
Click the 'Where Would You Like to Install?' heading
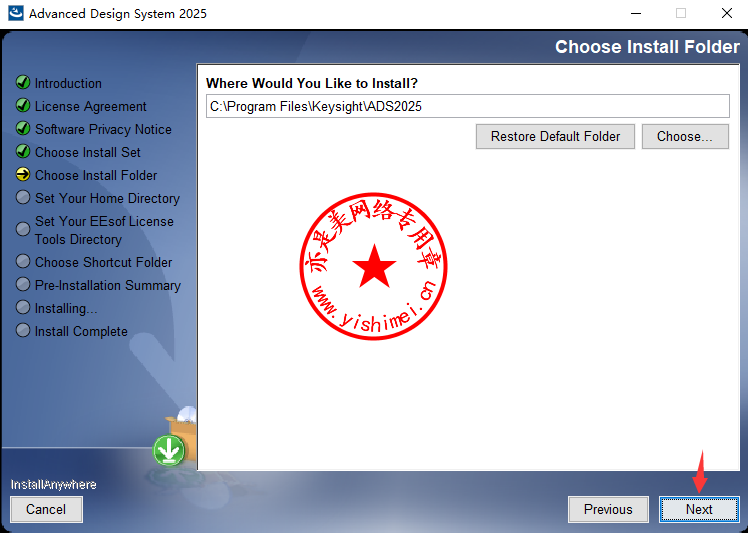[x=312, y=84]
